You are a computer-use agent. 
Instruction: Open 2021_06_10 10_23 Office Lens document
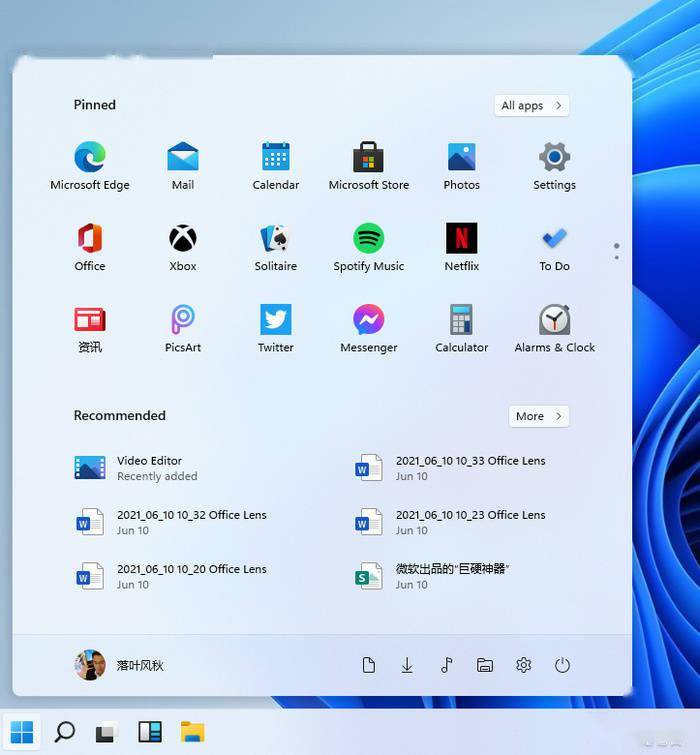(x=450, y=522)
